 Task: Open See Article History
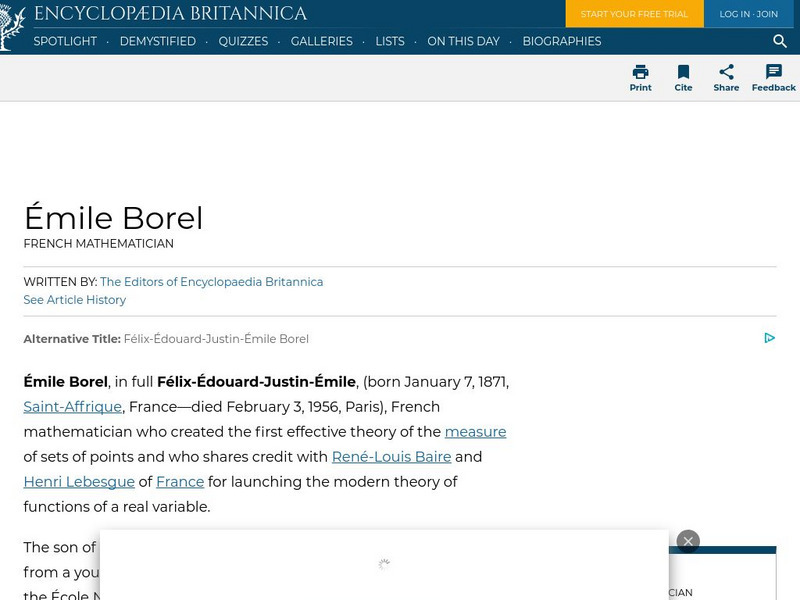[74, 300]
